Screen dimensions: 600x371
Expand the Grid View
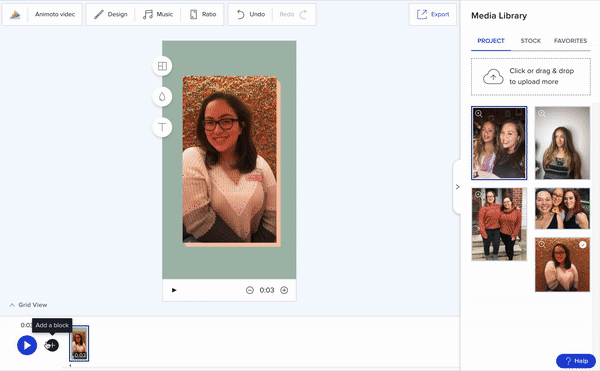pos(28,305)
